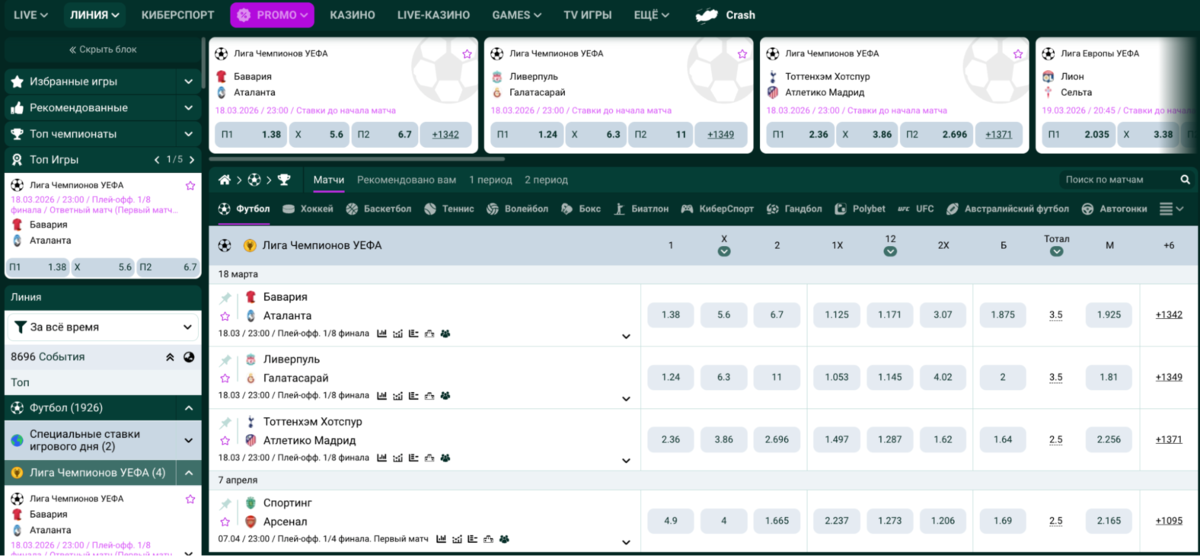
Task: Go to next Топ Игры slide
Action: click(190, 160)
